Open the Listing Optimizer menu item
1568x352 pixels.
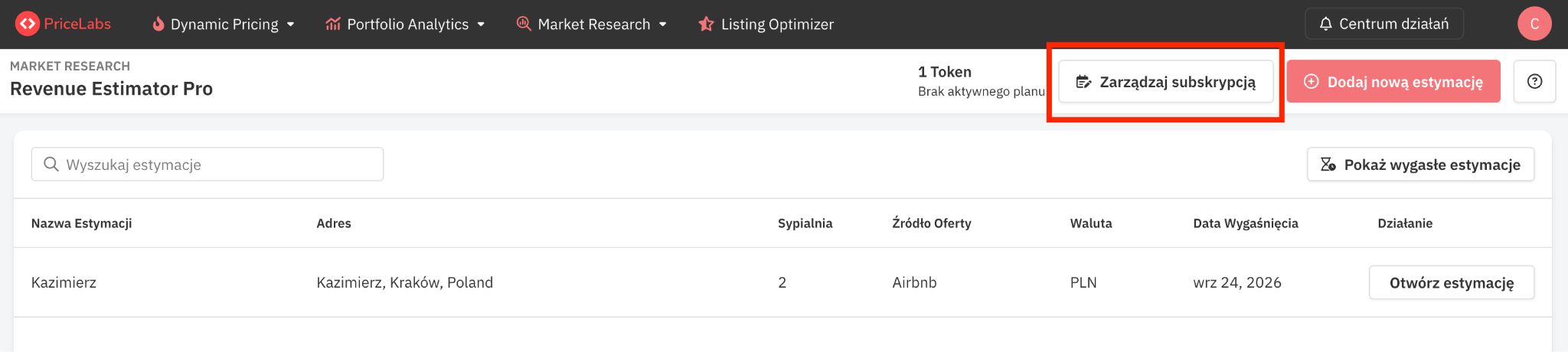(766, 24)
